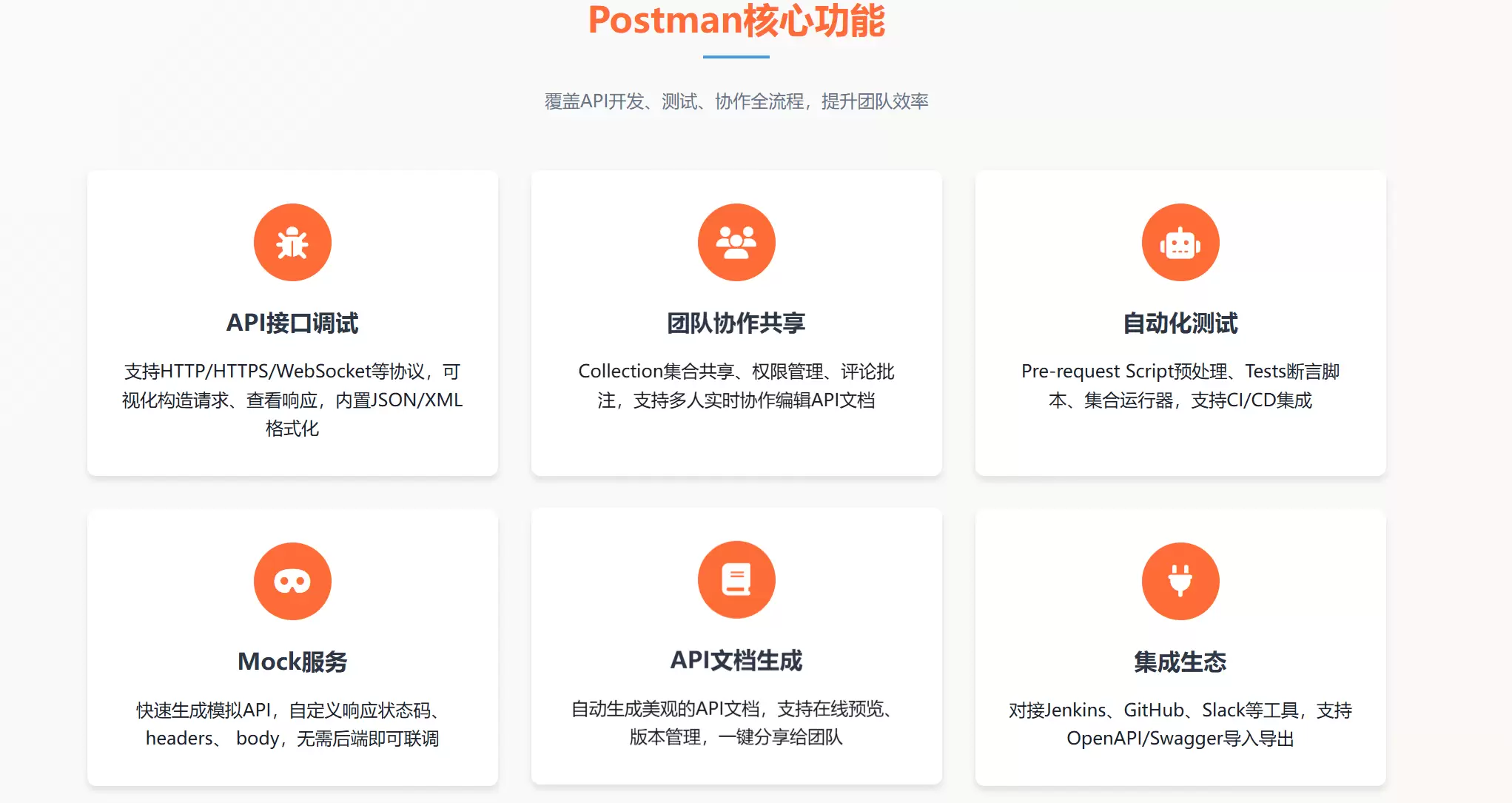1512x803 pixels.
Task: Select the 自动化测试 heading
Action: click(1180, 323)
